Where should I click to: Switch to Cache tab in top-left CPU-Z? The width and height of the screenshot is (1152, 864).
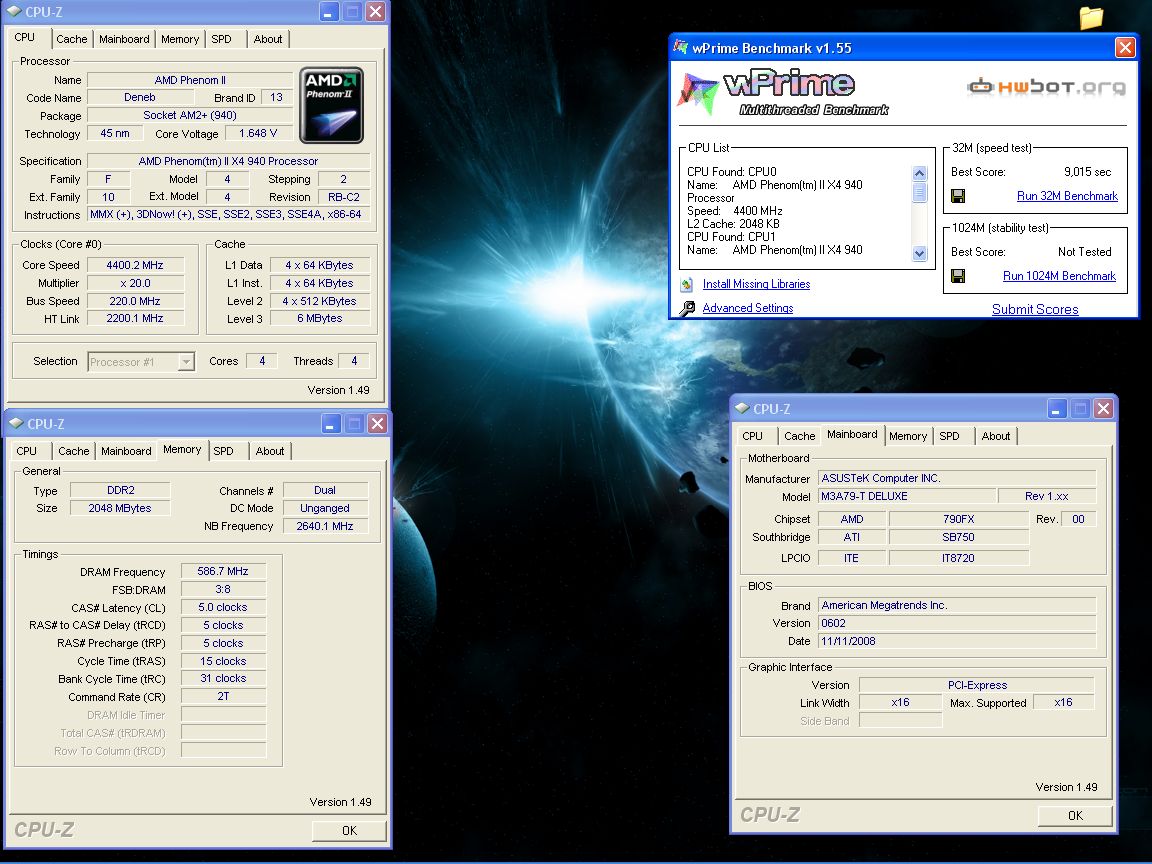click(x=72, y=39)
